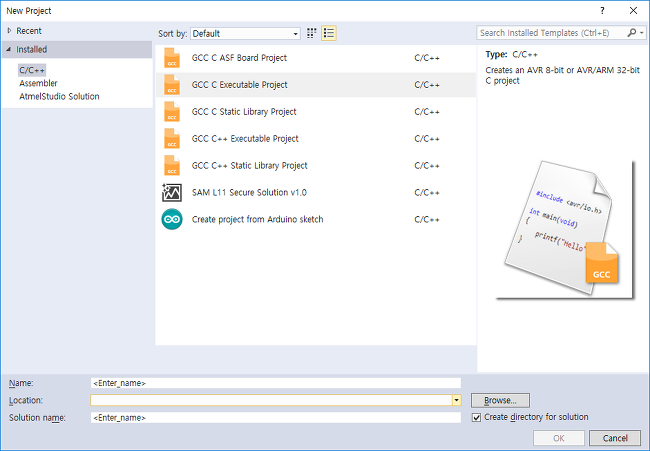Select AtmelStudio Solution category
The image size is (650, 451).
(x=59, y=97)
